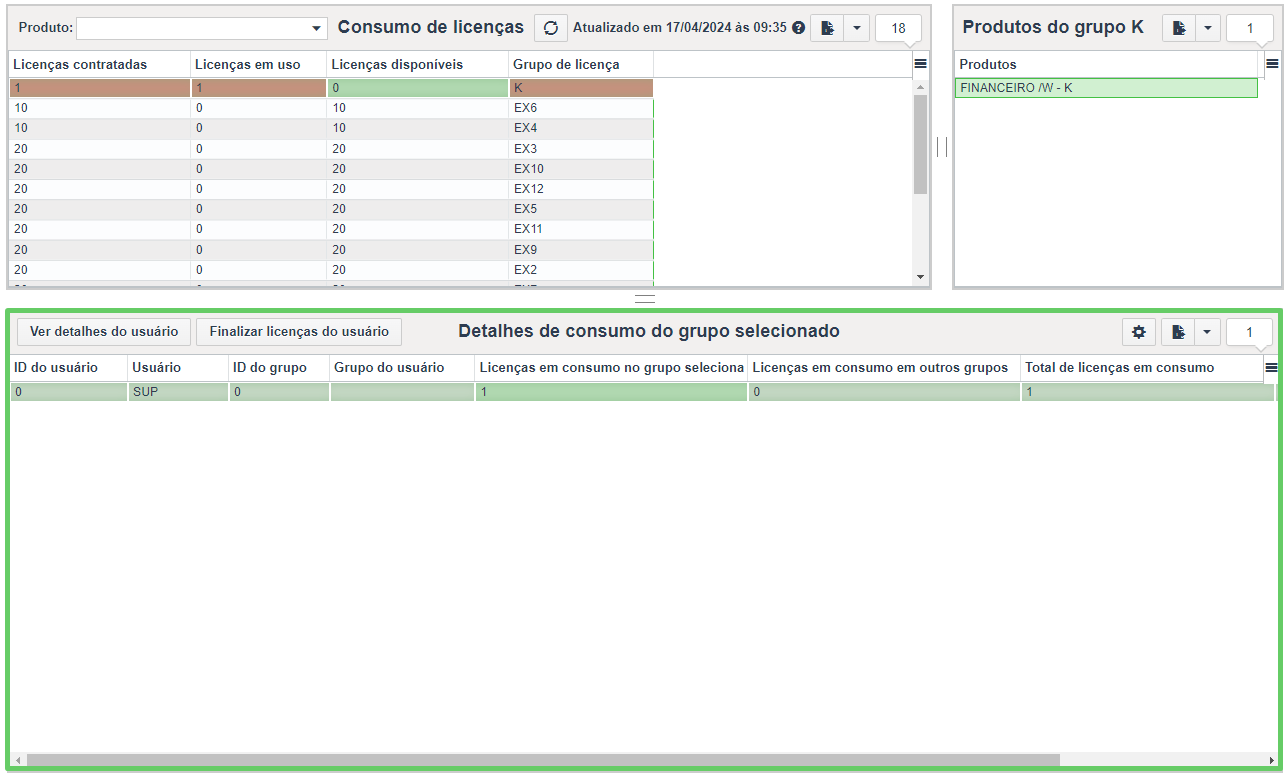Image resolution: width=1287 pixels, height=776 pixels.
Task: Click Finalizar licenças do usuário button
Action: coord(299,331)
